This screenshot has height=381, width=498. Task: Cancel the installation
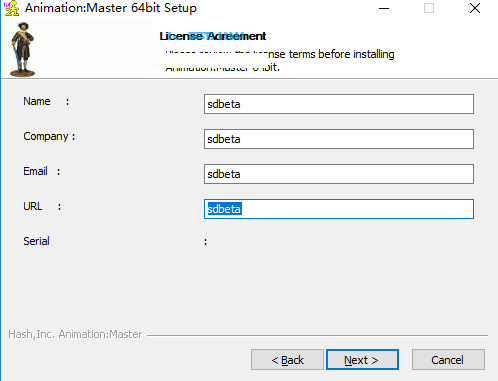point(448,360)
